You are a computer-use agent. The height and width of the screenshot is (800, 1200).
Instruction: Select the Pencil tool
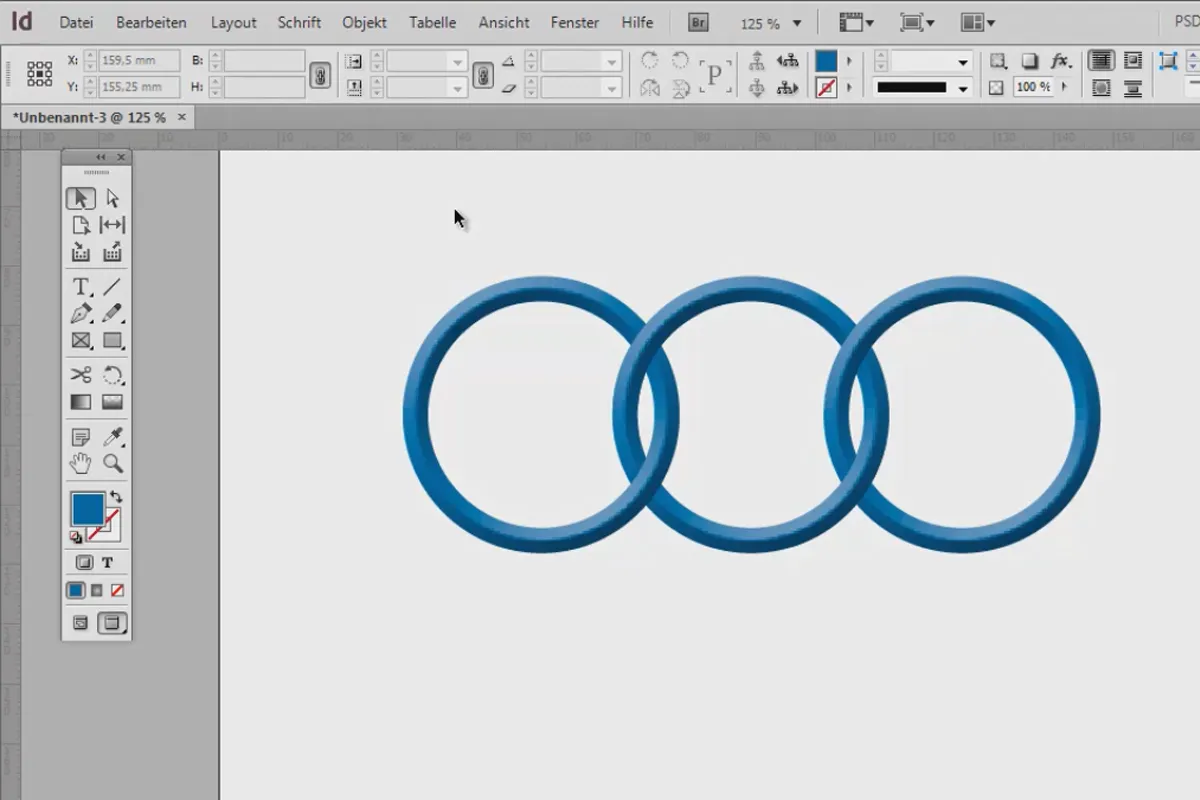(112, 314)
